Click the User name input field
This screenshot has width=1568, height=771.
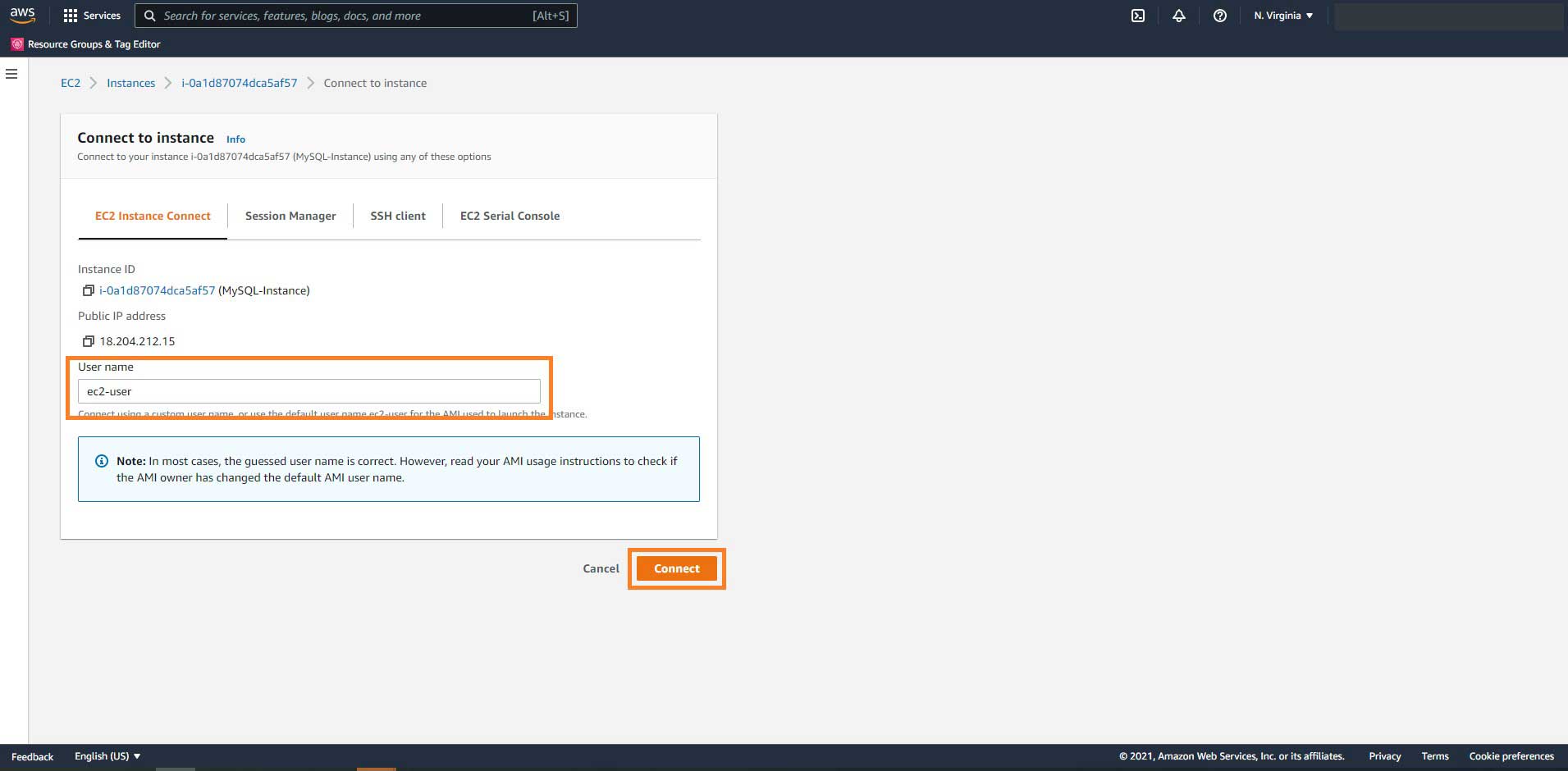pyautogui.click(x=309, y=391)
